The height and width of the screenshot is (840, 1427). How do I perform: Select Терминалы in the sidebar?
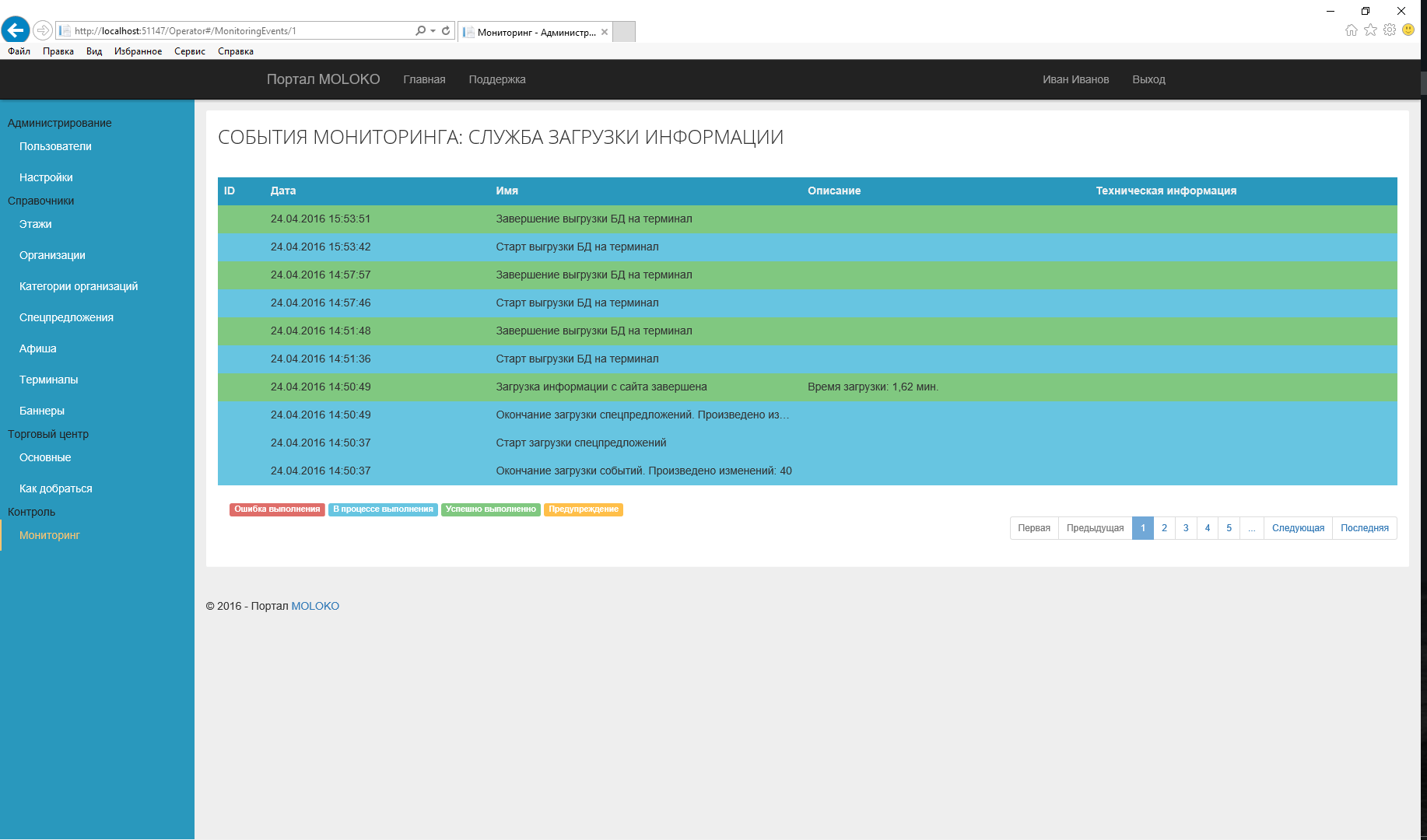(48, 380)
